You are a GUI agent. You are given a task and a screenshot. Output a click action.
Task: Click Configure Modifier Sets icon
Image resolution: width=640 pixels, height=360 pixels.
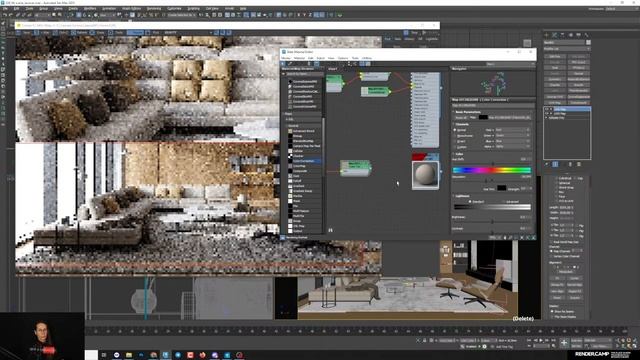pyautogui.click(x=579, y=164)
